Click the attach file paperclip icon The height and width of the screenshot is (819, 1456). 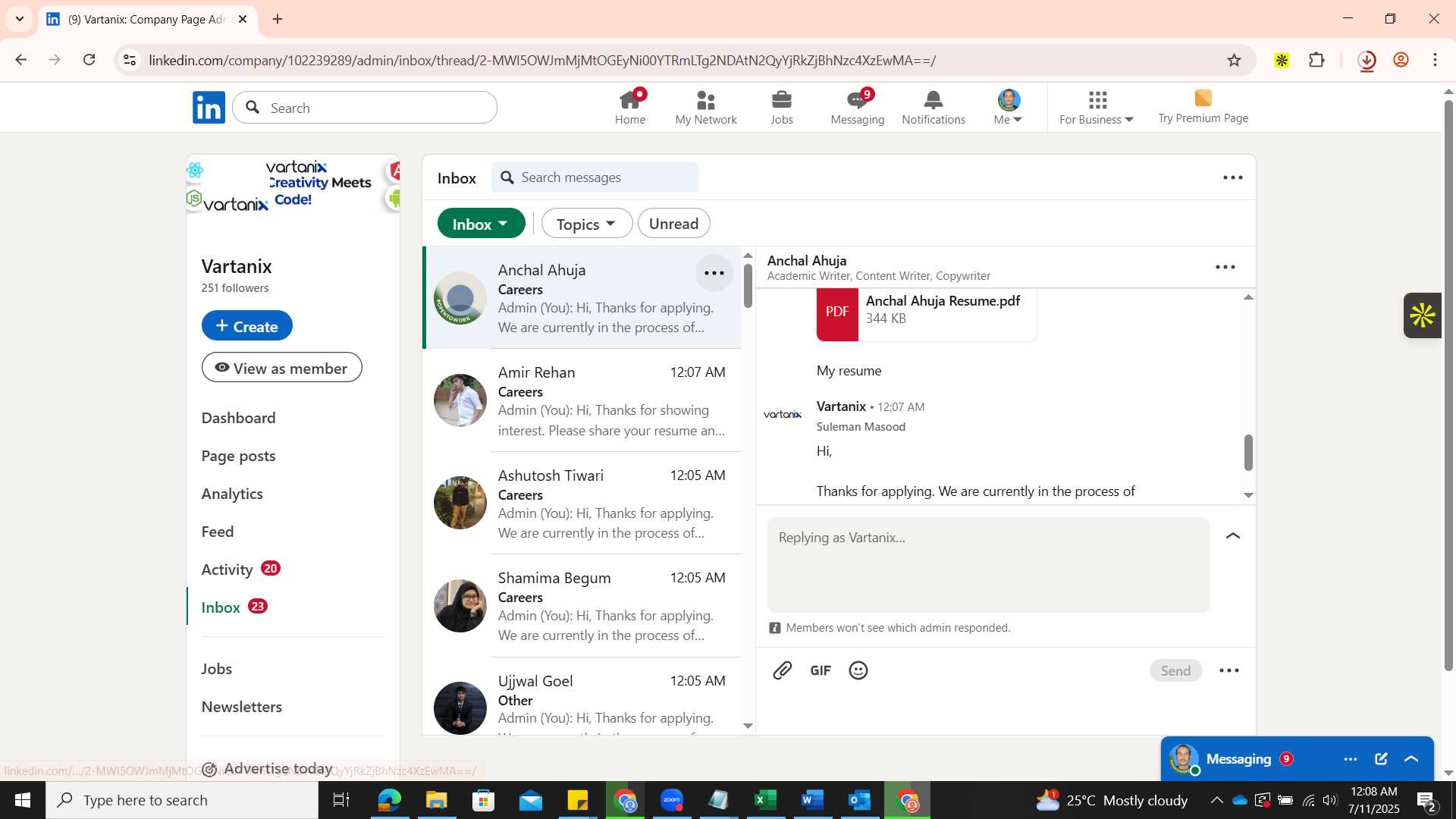click(x=783, y=670)
